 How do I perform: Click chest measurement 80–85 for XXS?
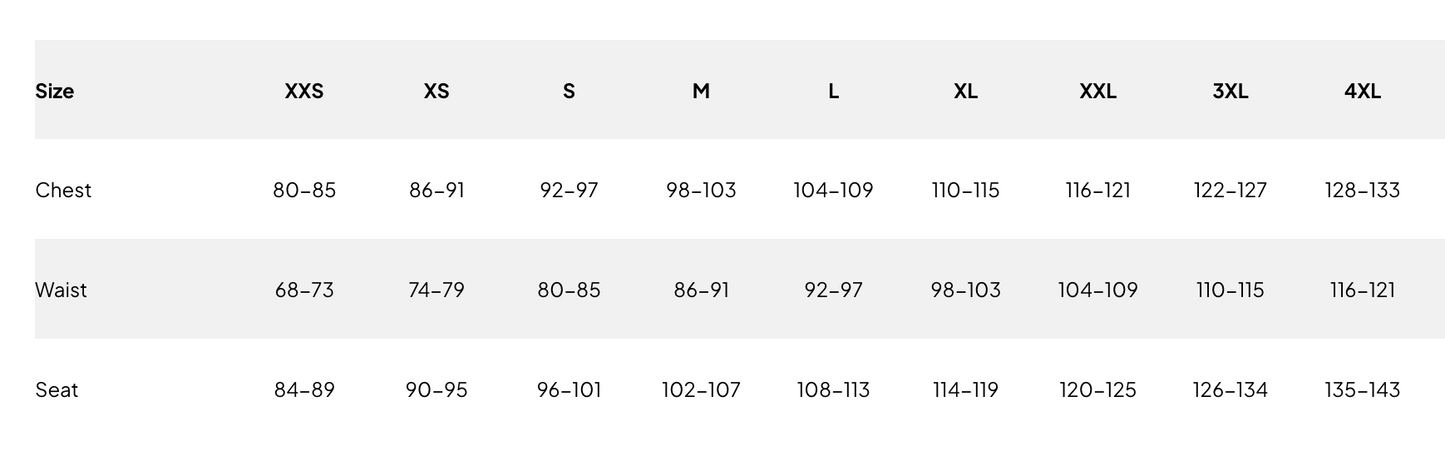point(304,190)
